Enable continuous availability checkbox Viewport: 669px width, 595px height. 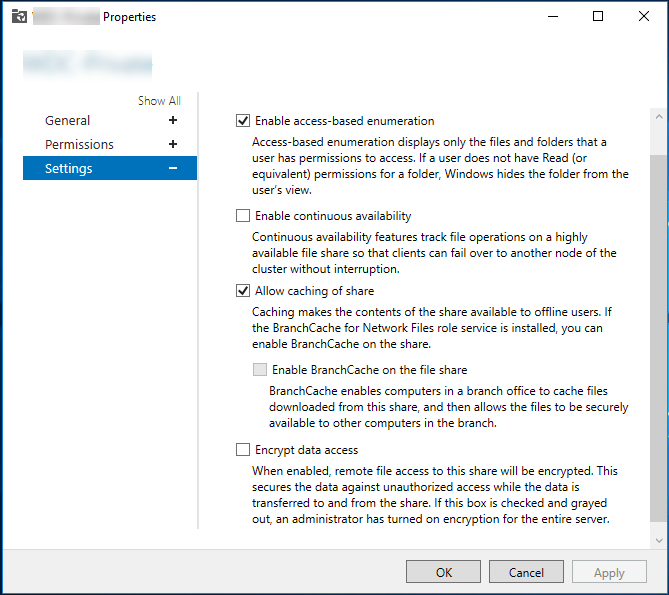coord(243,215)
